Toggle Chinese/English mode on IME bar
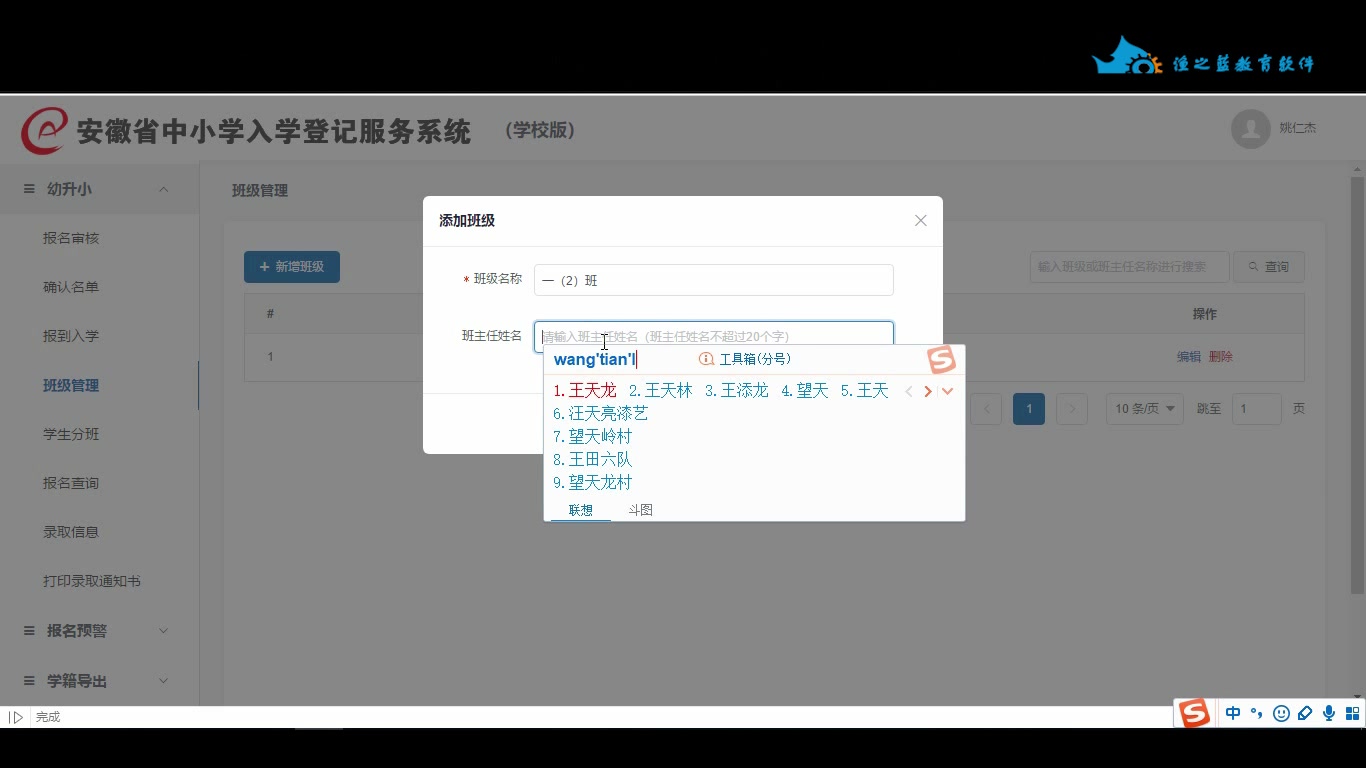 (x=1233, y=713)
